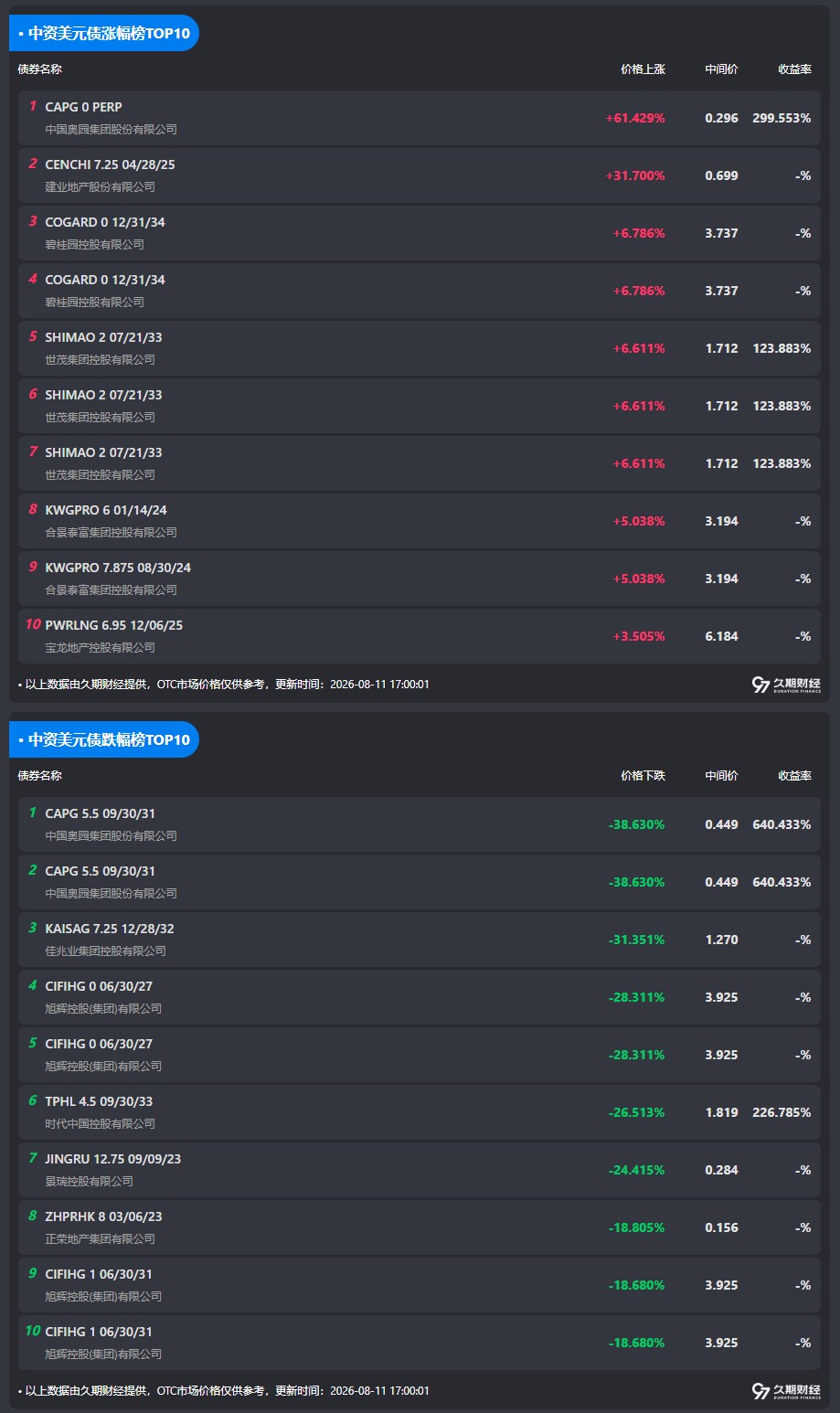Click the -26.513% price drop value

[x=636, y=1112]
